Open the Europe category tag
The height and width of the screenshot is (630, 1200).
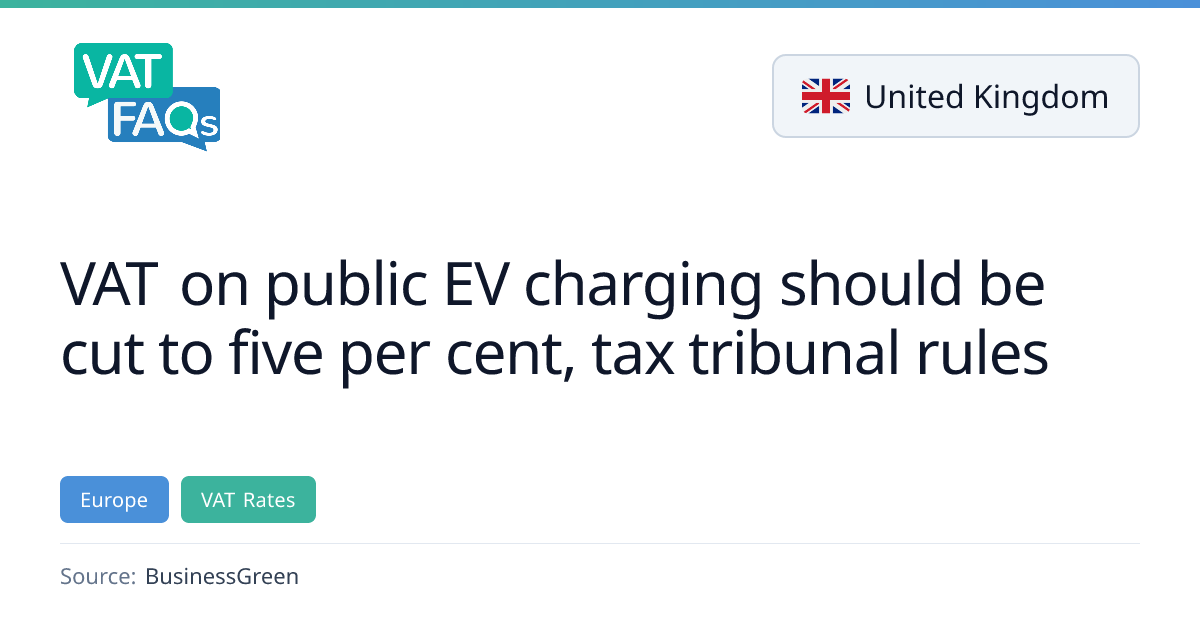[114, 500]
